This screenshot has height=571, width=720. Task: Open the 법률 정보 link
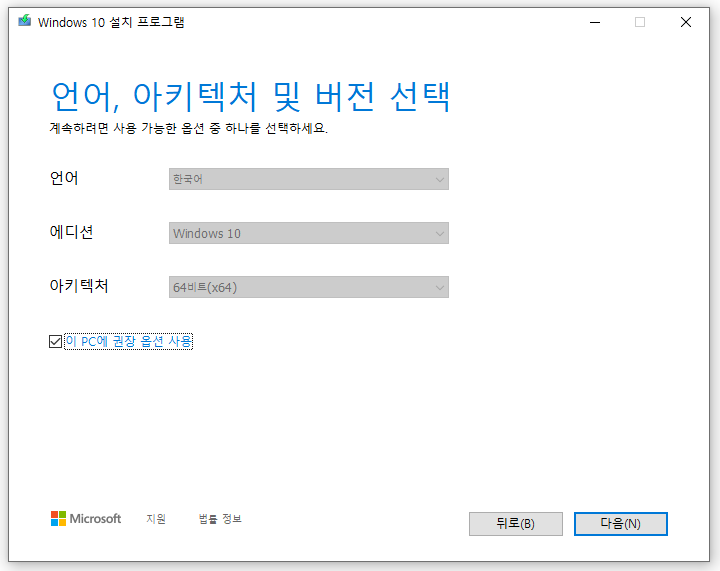pyautogui.click(x=220, y=519)
